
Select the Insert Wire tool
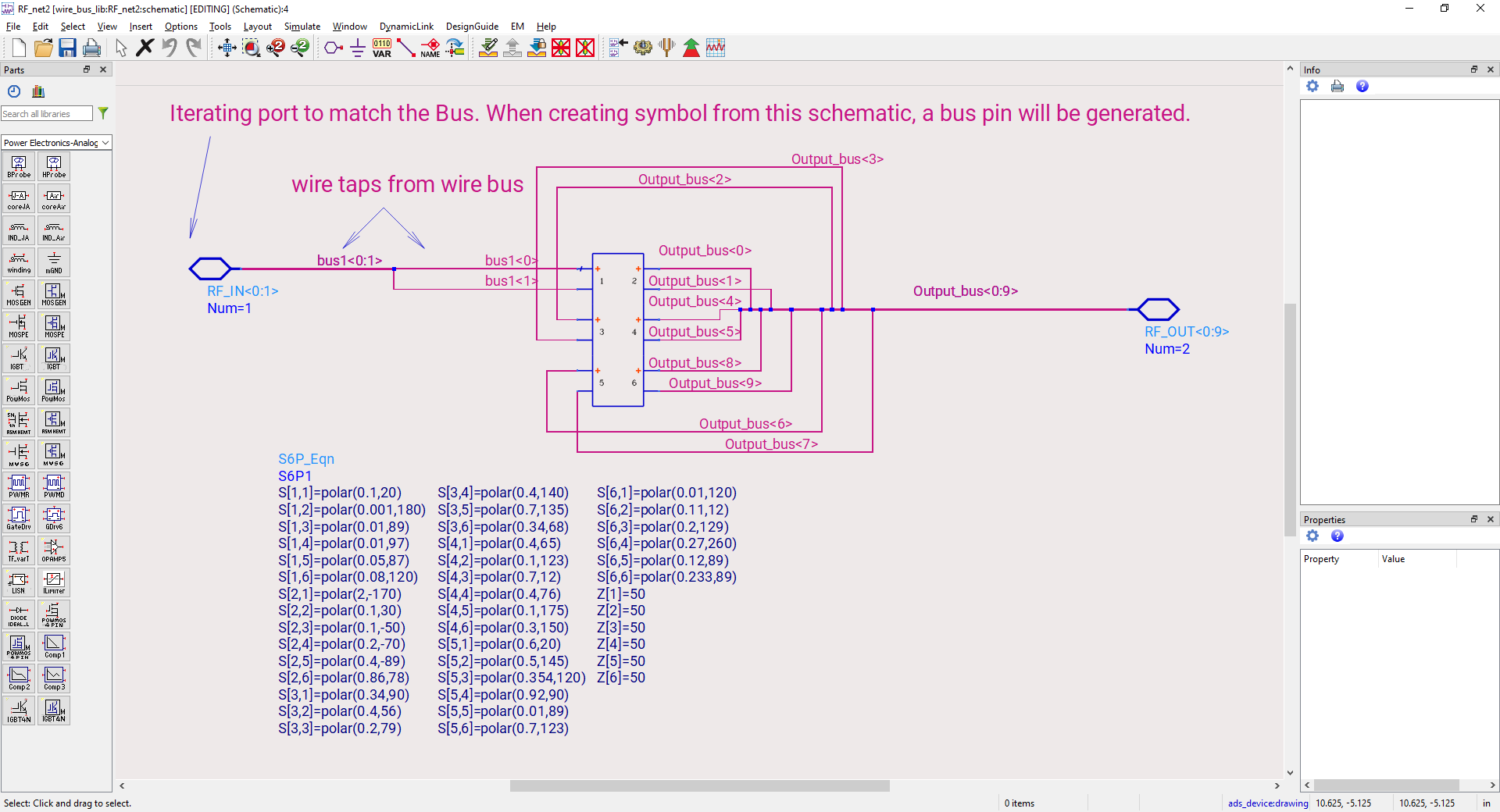click(406, 48)
